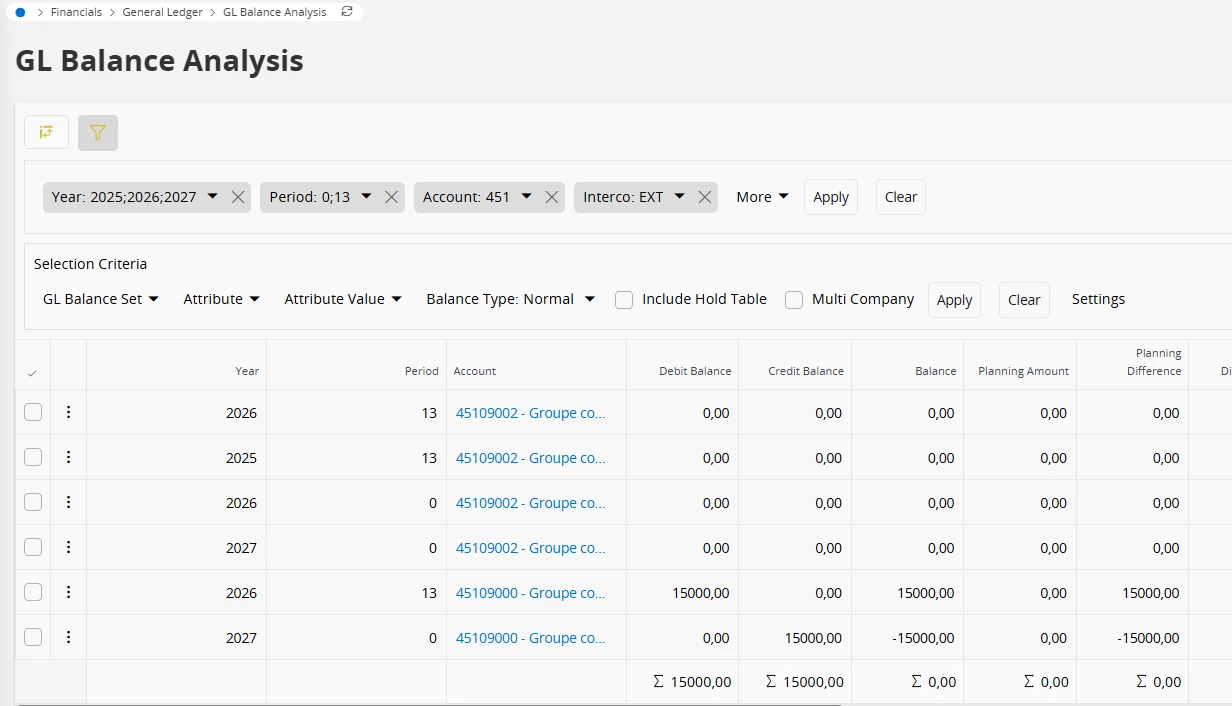The width and height of the screenshot is (1232, 706).
Task: Check the Include Hold Table checkbox
Action: (x=624, y=300)
